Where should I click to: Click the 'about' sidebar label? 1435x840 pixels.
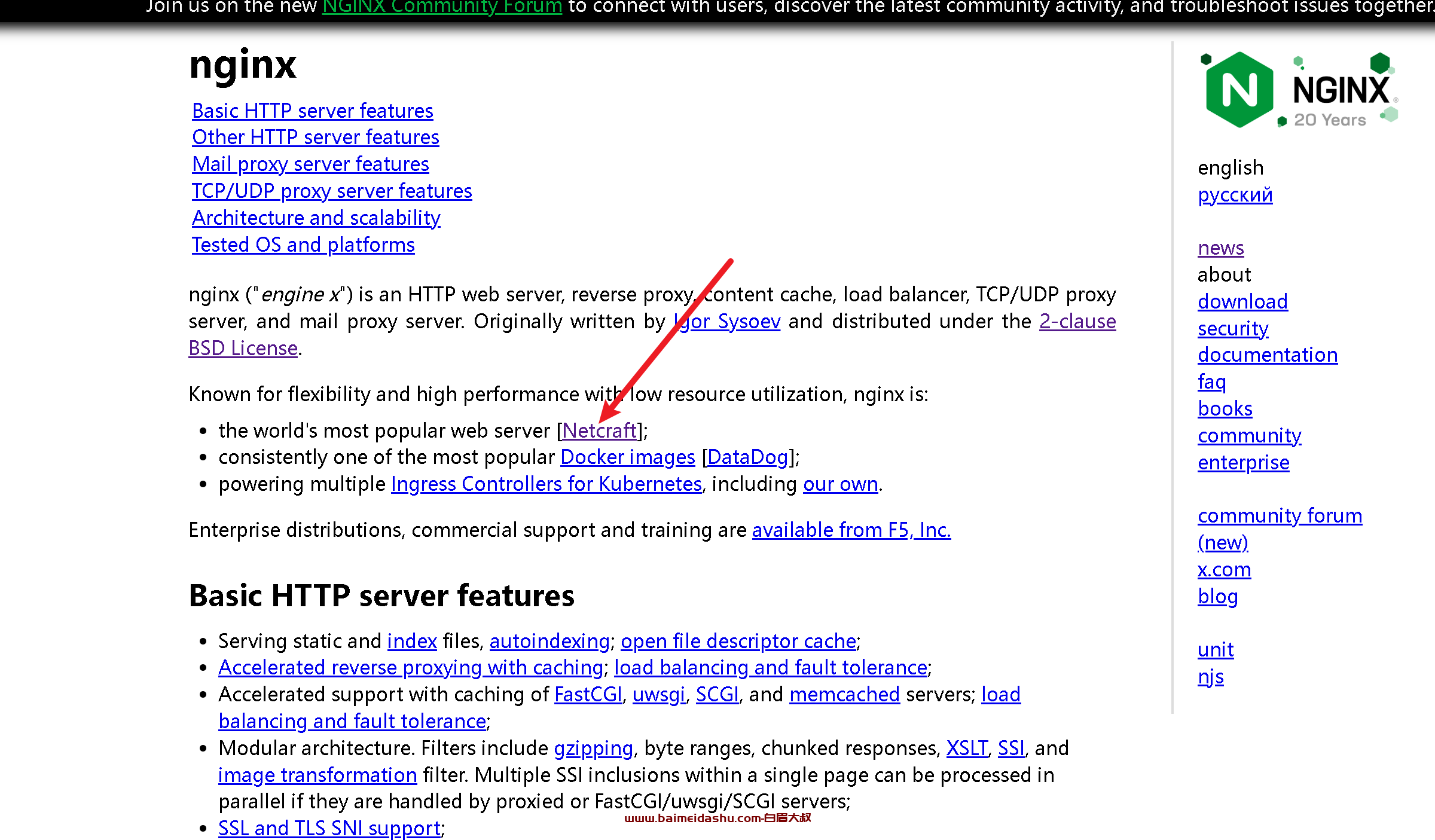click(1224, 275)
